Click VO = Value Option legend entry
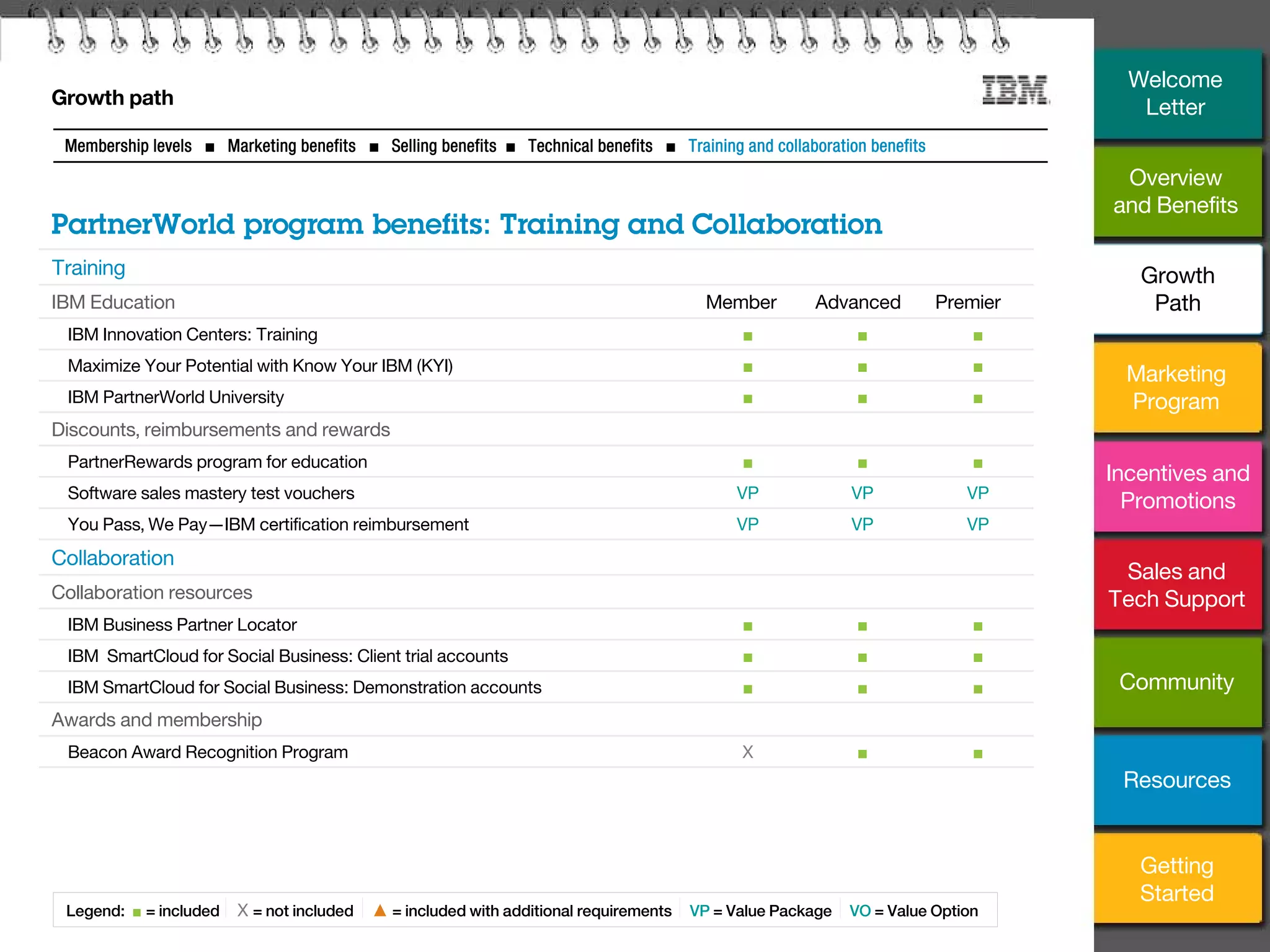The width and height of the screenshot is (1270, 952). 913,911
